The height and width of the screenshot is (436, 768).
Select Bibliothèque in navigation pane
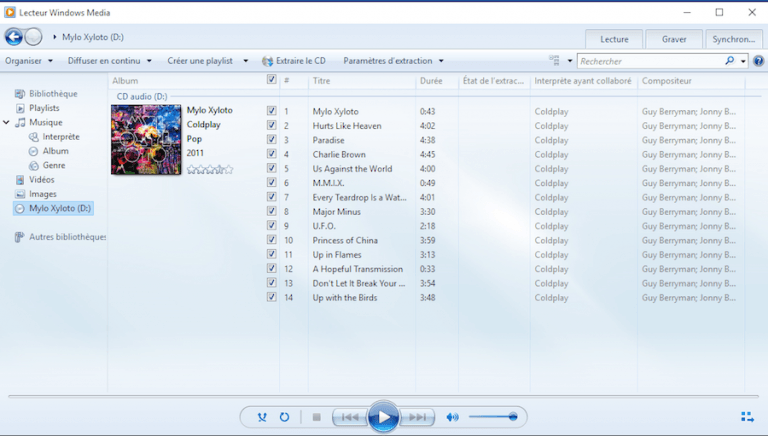53,94
